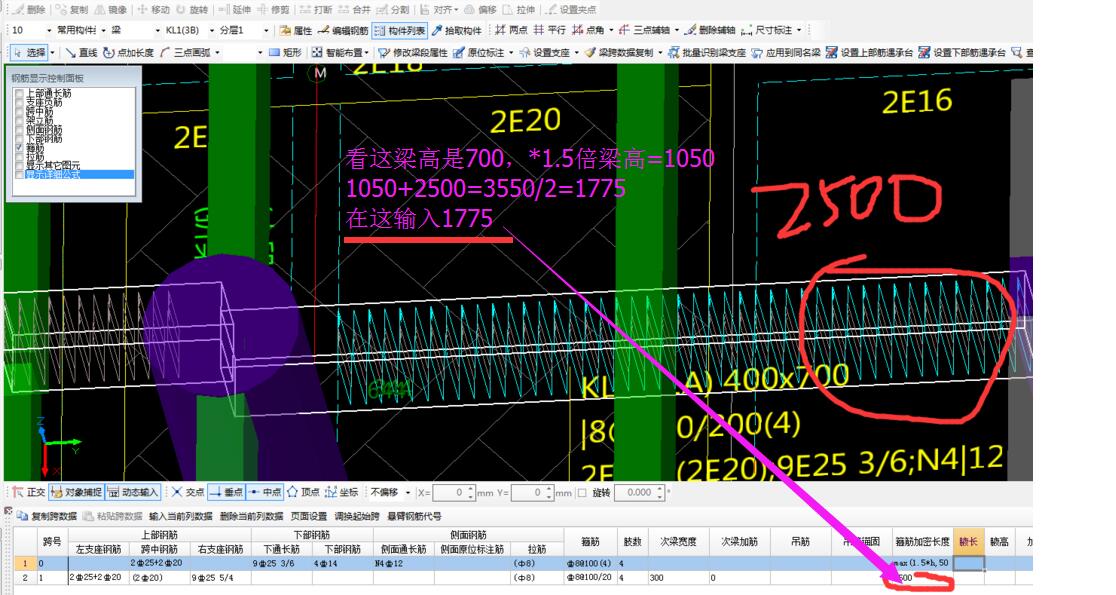Toggle the 拉筋 checkbox

point(19,157)
